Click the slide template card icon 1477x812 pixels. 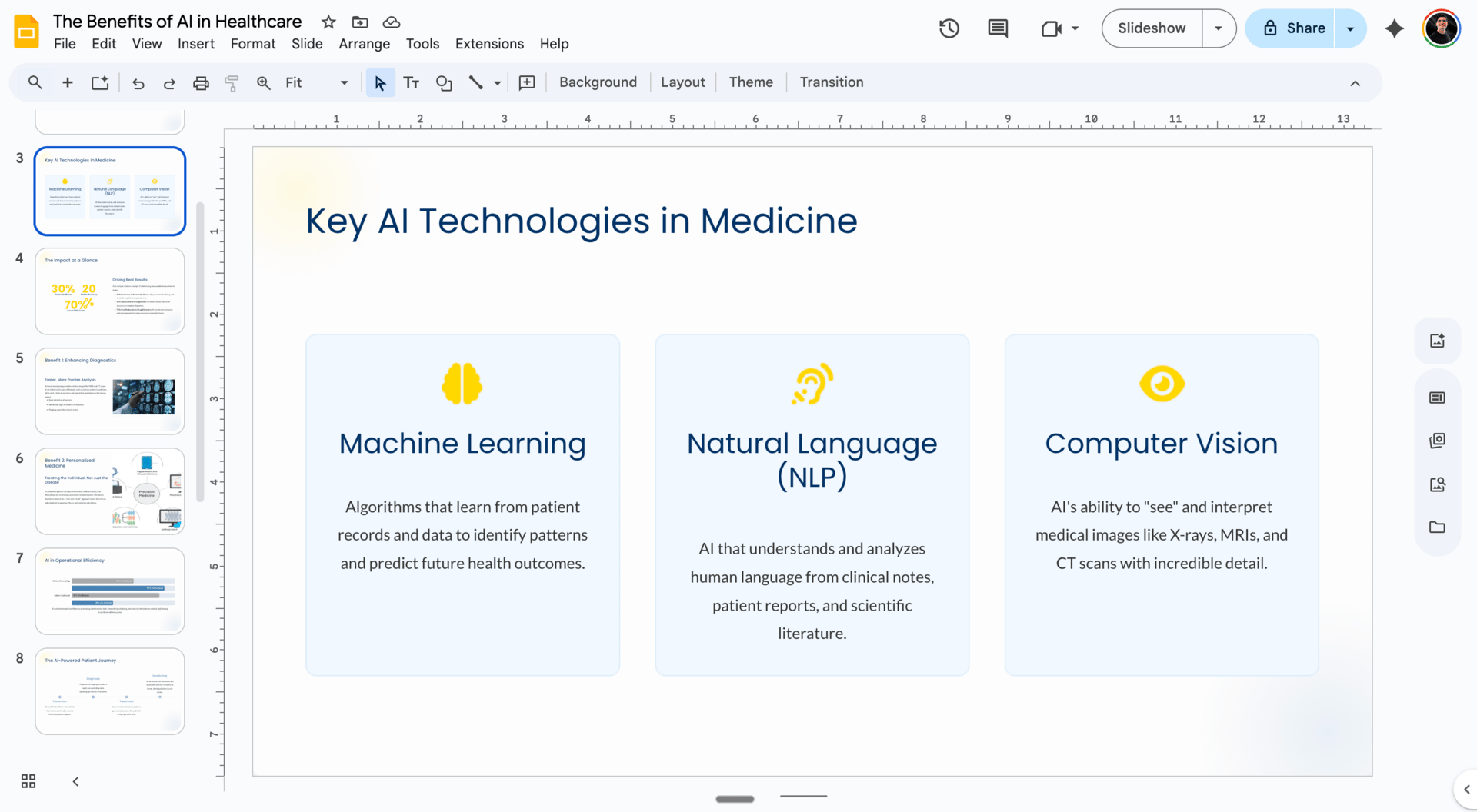(x=1437, y=398)
